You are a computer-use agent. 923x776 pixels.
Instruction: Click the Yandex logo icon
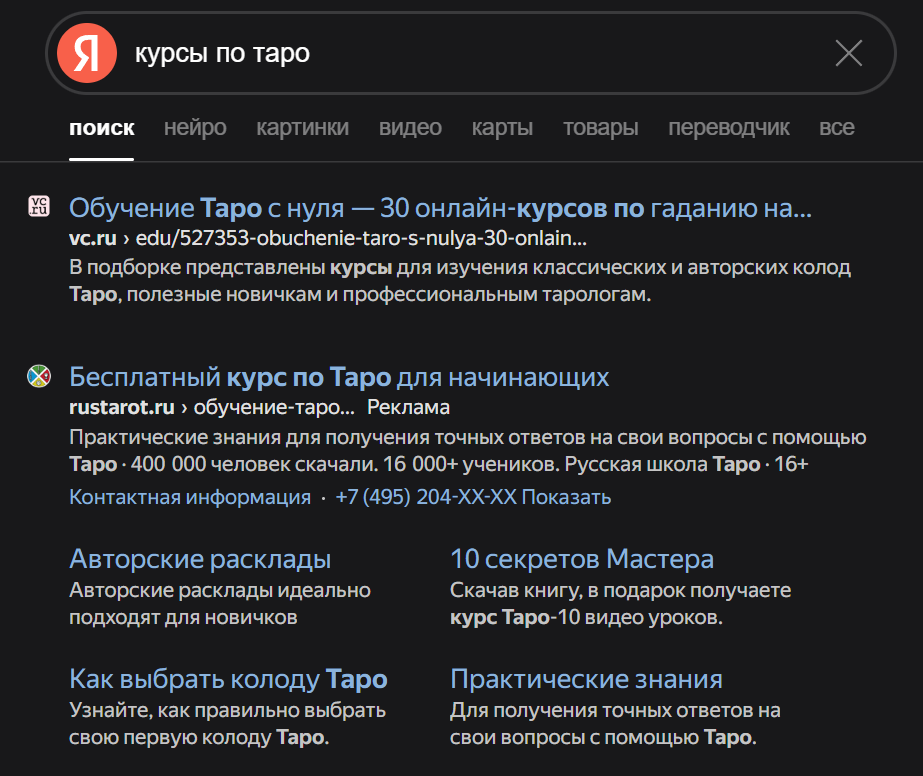87,53
